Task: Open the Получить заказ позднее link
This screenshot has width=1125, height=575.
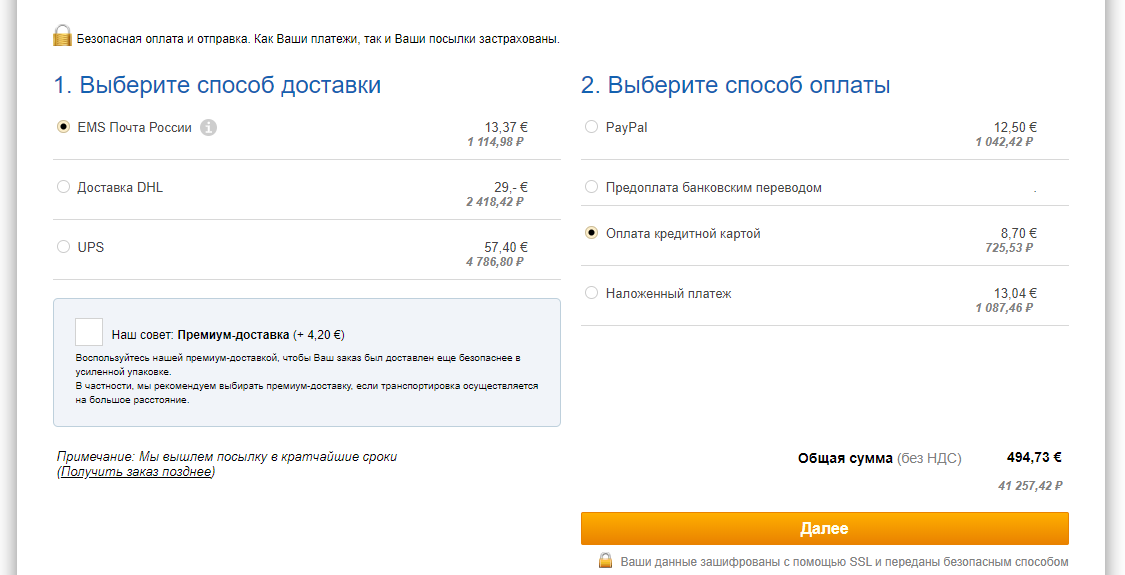Action: (136, 471)
